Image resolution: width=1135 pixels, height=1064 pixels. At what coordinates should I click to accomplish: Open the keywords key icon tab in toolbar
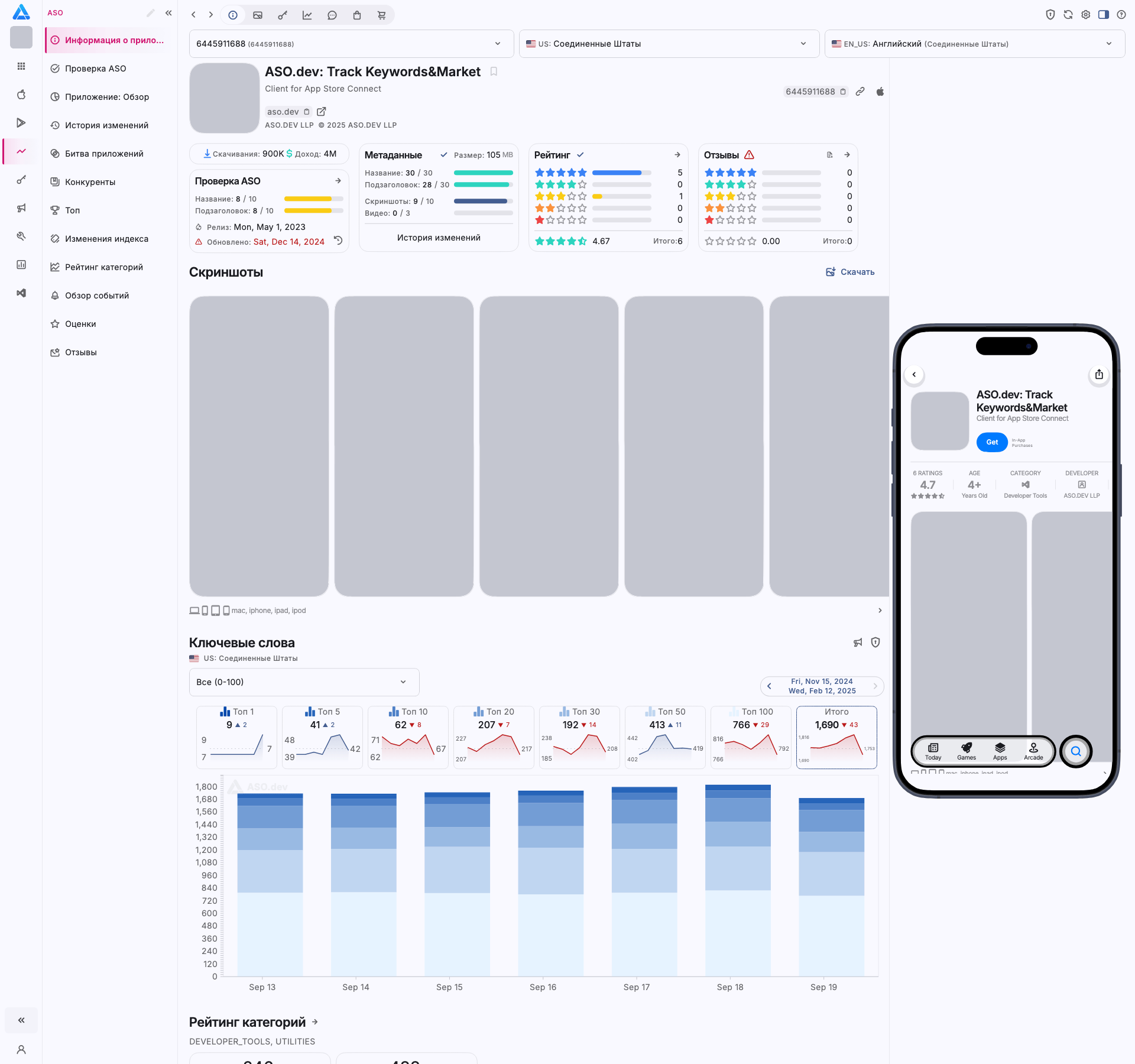[283, 15]
